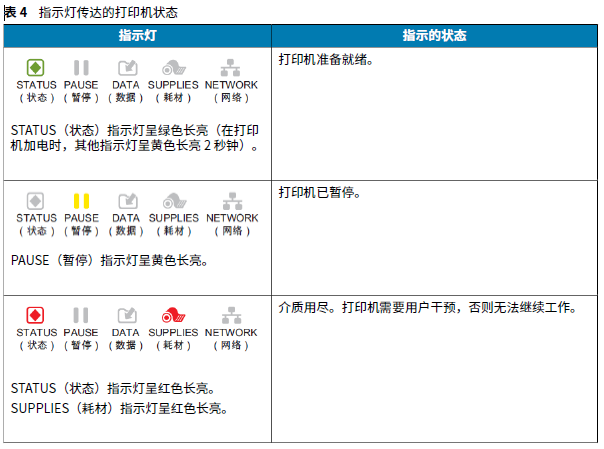Click the gray PAUSE icon in first row
Screen dimensions: 604x449
click(x=81, y=68)
